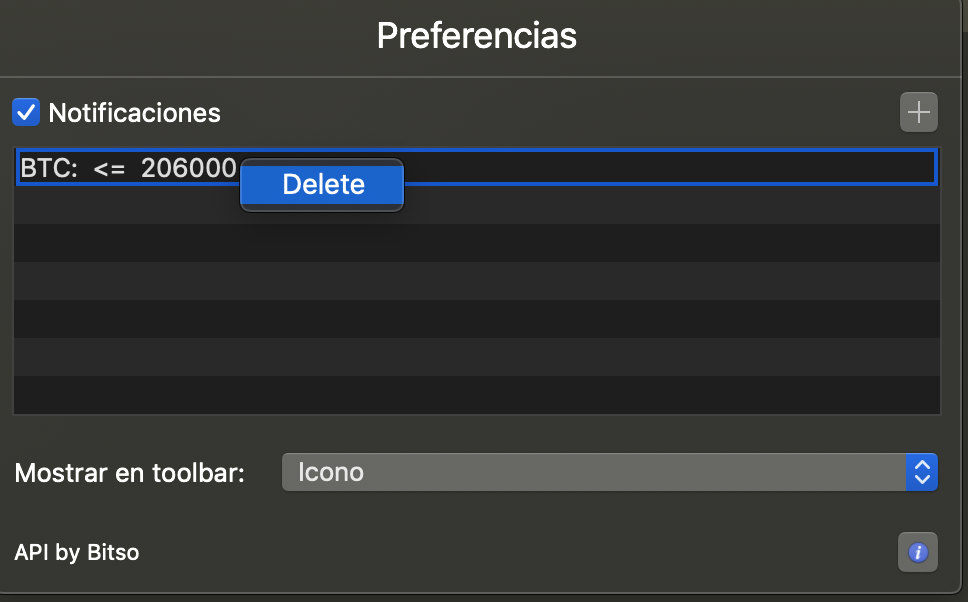Click the plus icon to add notification
968x602 pixels.
coord(918,112)
